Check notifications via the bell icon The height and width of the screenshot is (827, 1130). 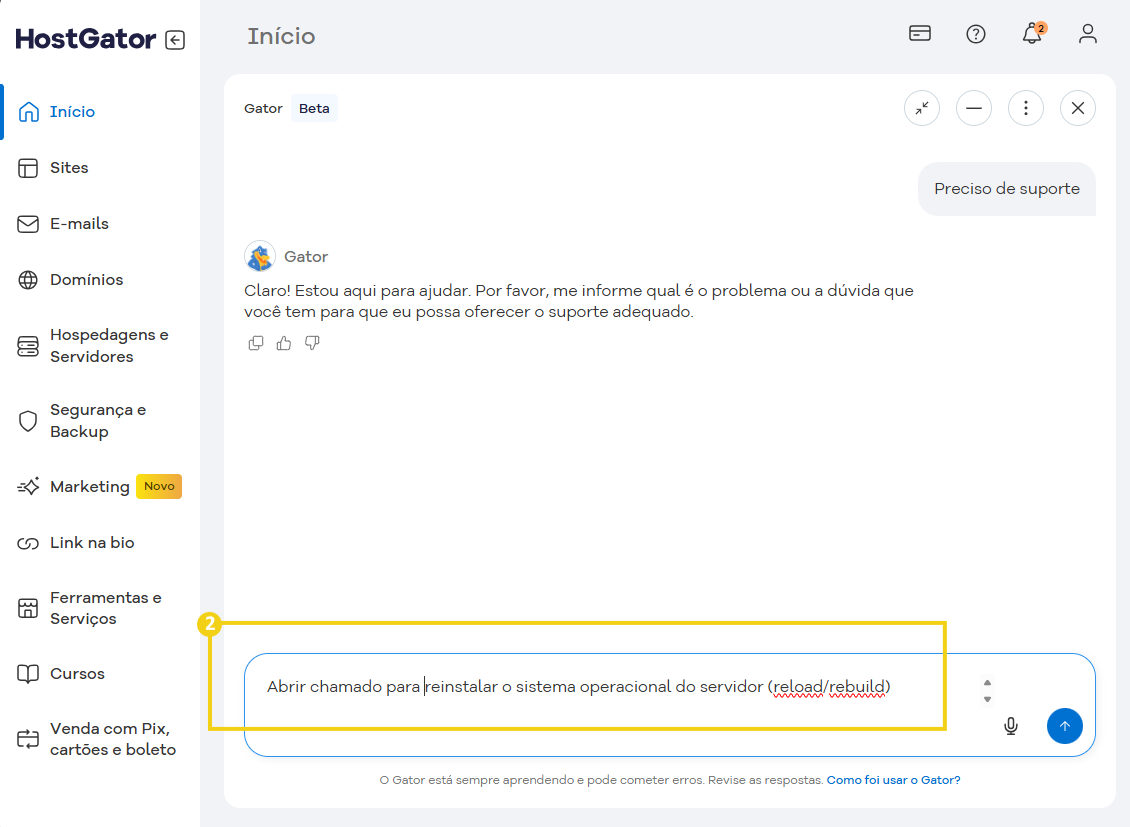[x=1031, y=35]
